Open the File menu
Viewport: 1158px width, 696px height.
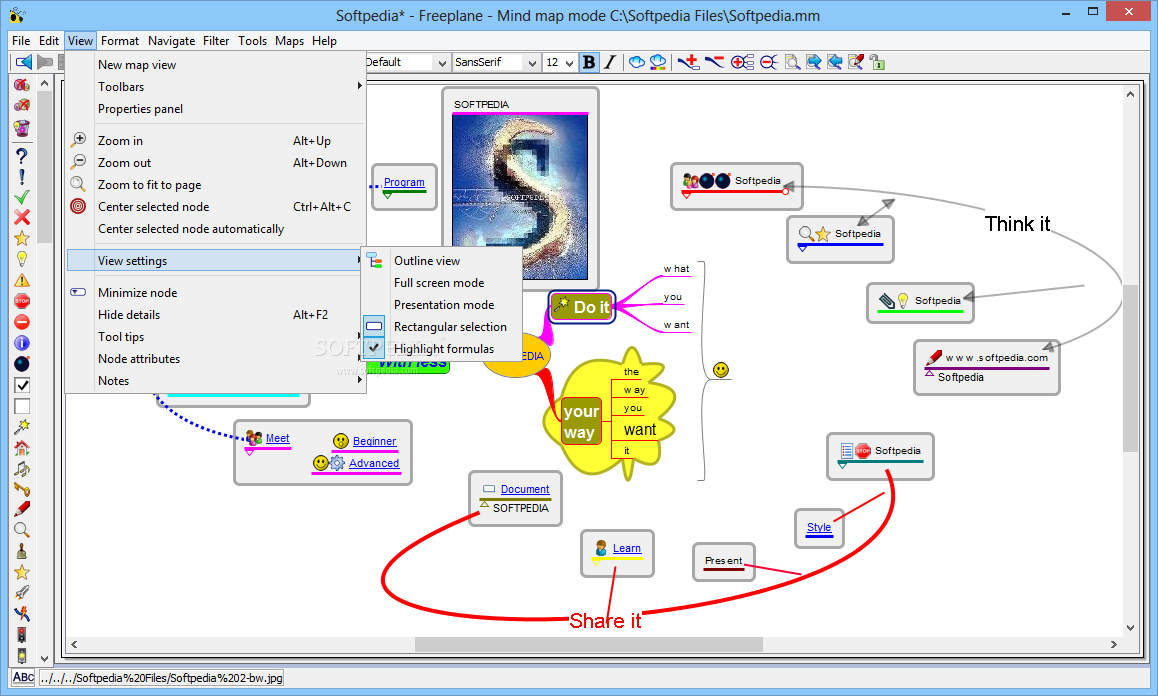coord(21,41)
